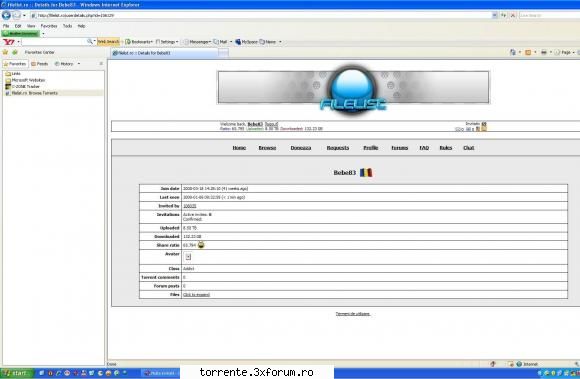The image size is (580, 379).
Task: Click the inviter link in Invited by row
Action: tap(190, 206)
